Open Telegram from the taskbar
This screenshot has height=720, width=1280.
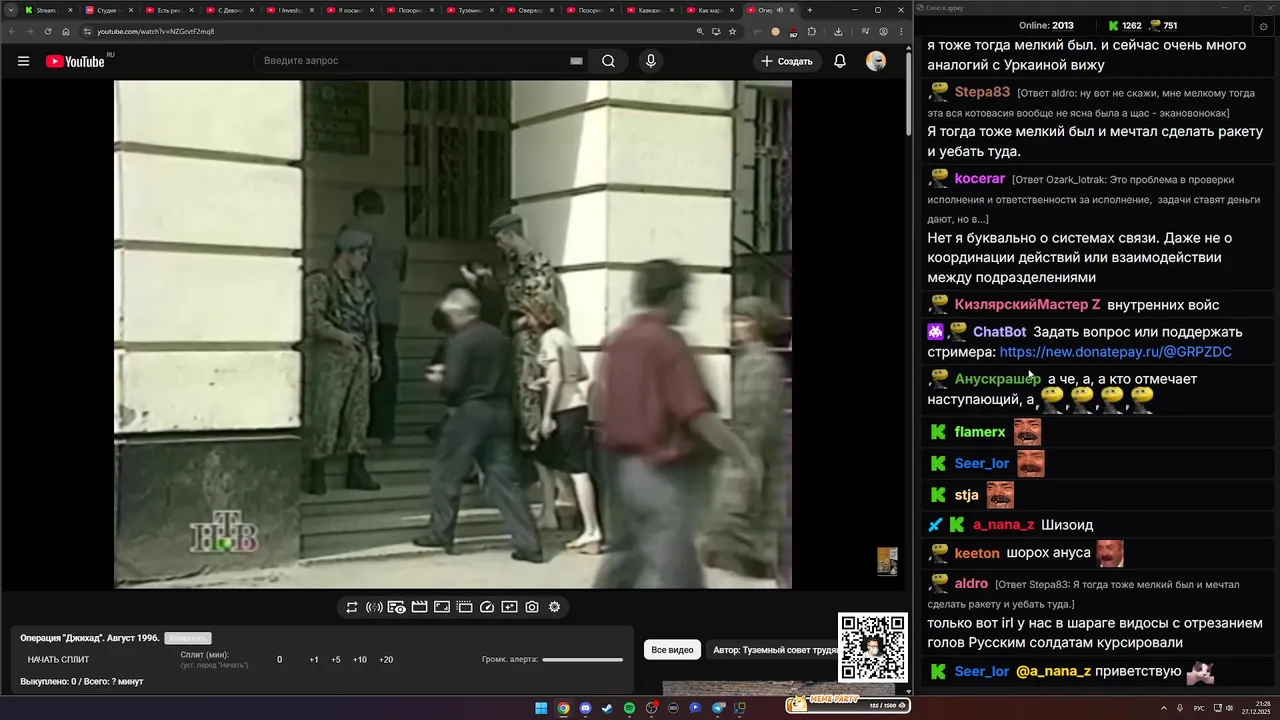pos(717,708)
